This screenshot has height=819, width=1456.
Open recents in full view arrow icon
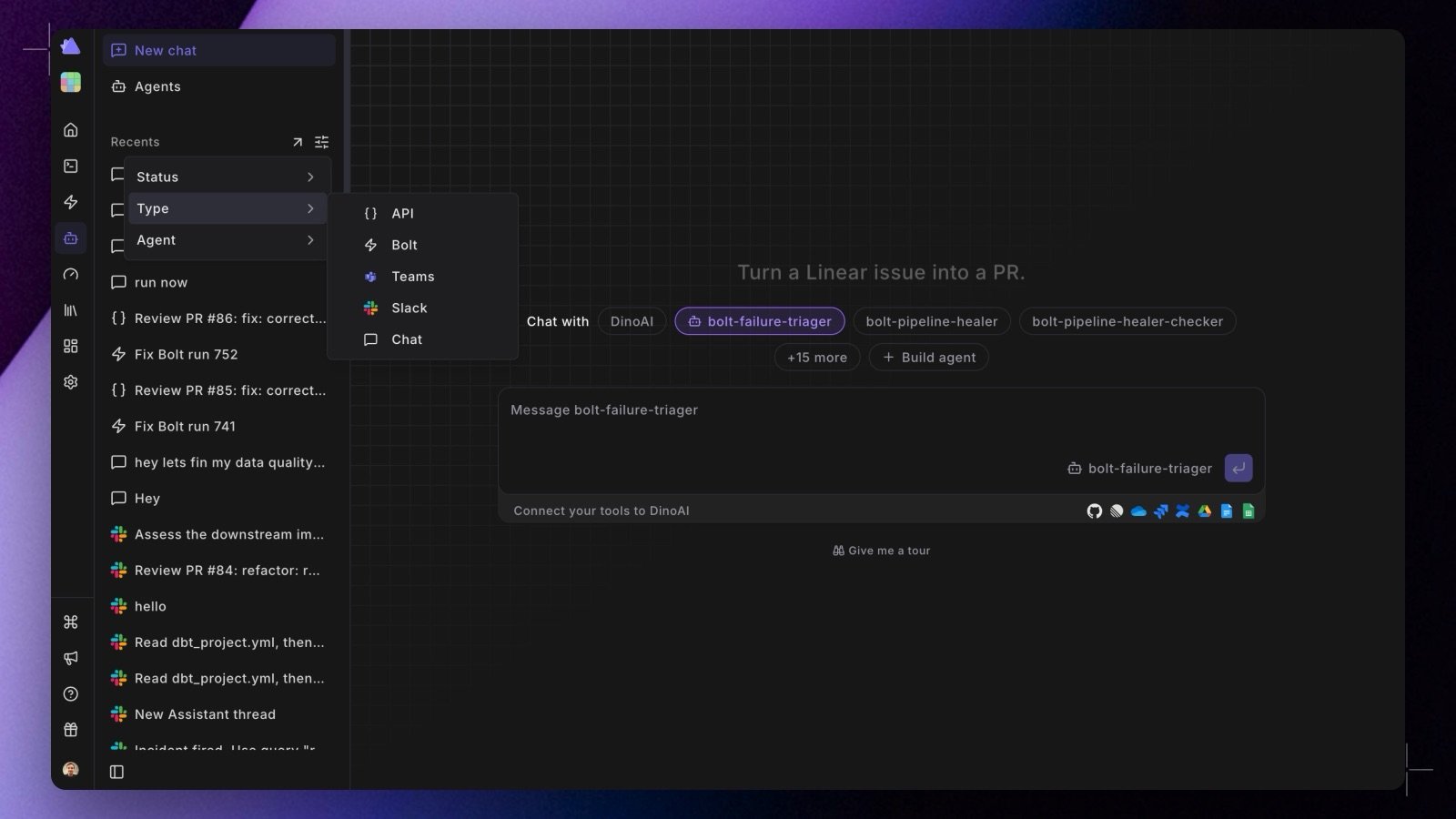297,142
